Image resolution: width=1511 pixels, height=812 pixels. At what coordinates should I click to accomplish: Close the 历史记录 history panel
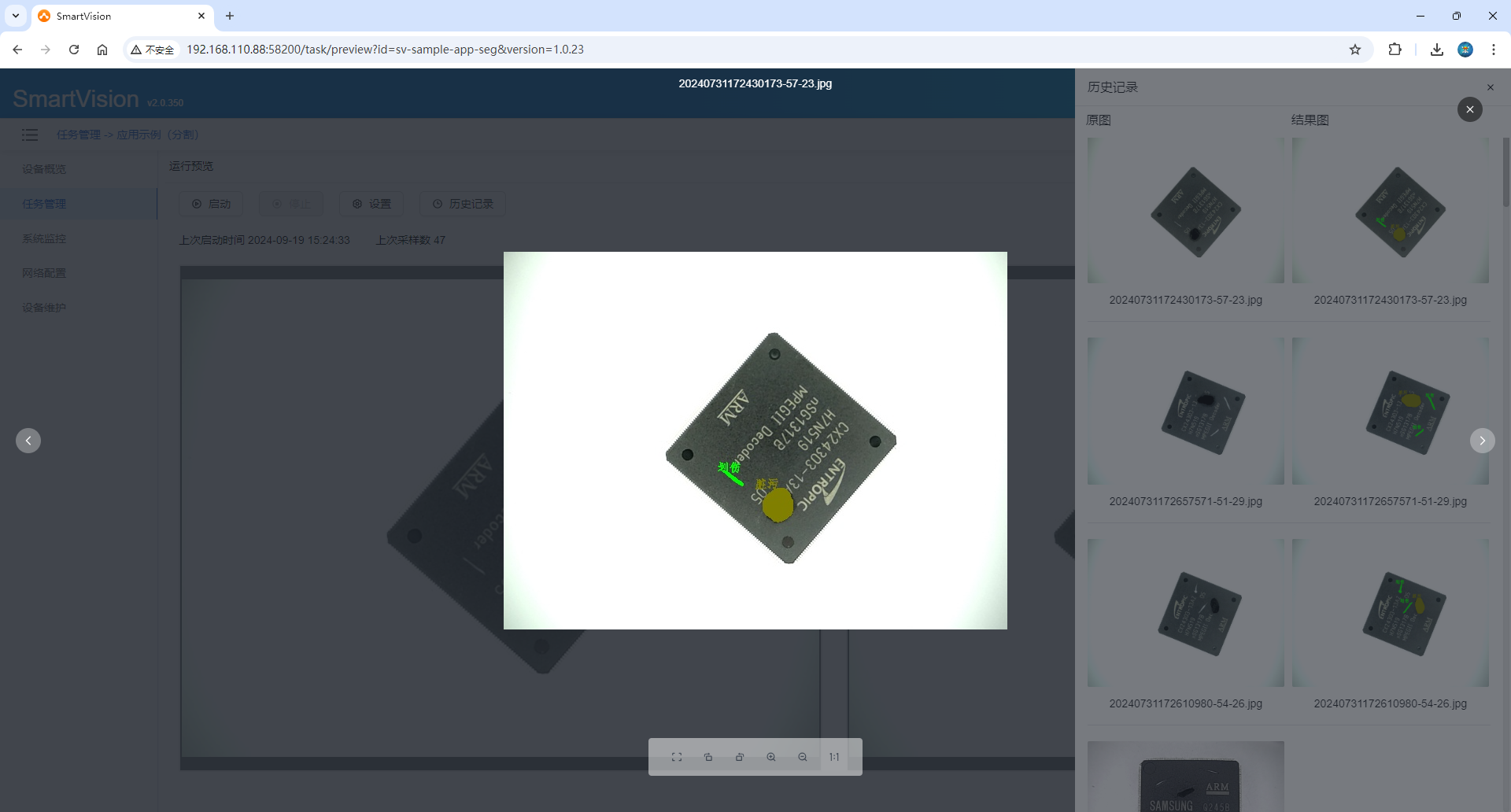1491,87
